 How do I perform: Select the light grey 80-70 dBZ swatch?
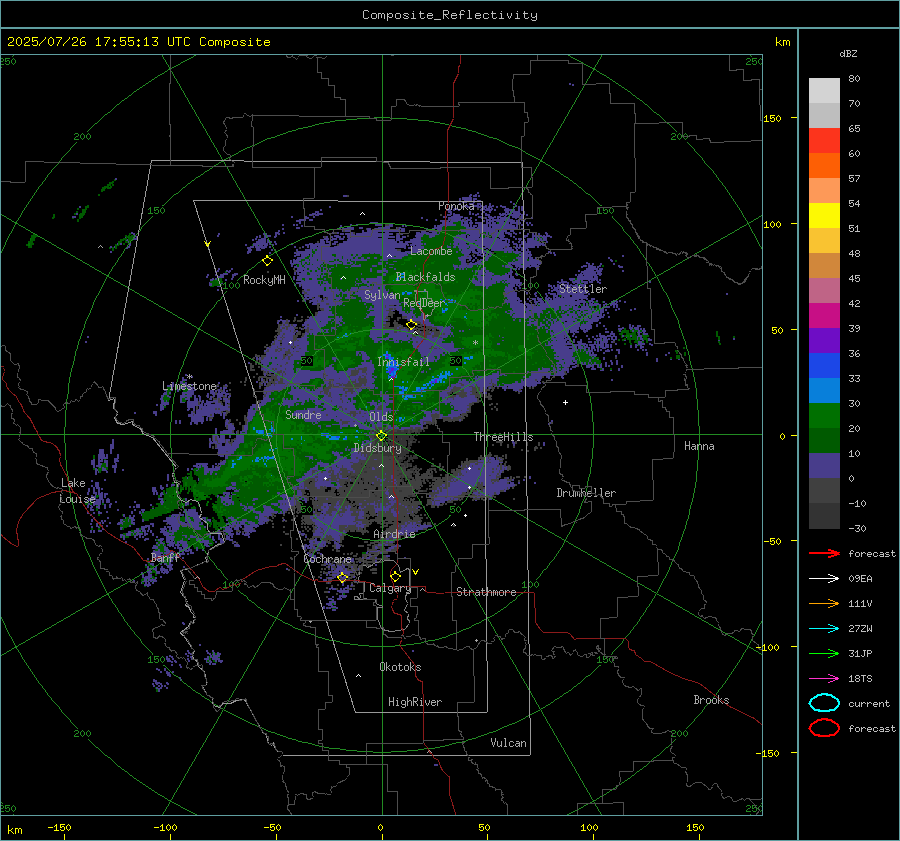tap(824, 91)
